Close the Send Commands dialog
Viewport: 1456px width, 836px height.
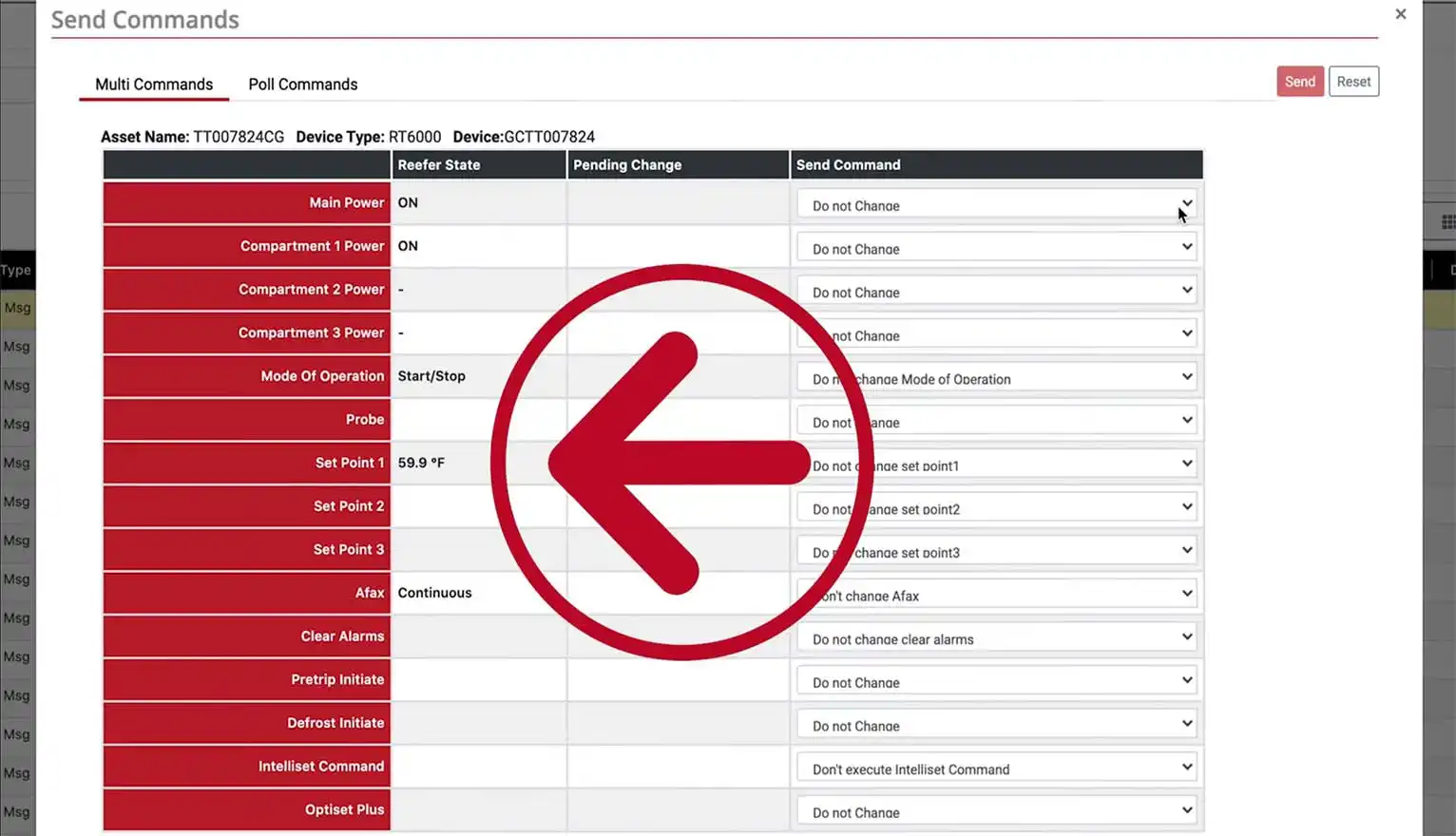point(1400,14)
